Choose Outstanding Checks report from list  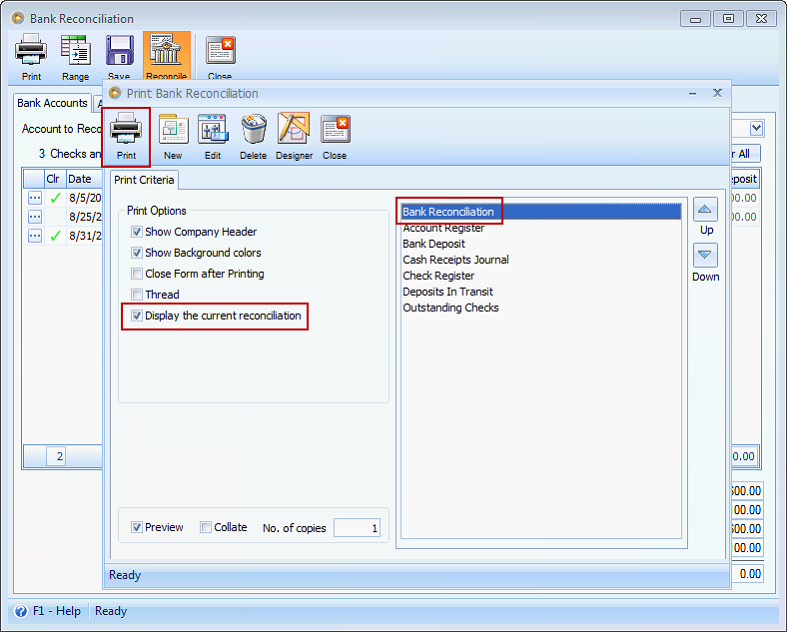[x=450, y=308]
